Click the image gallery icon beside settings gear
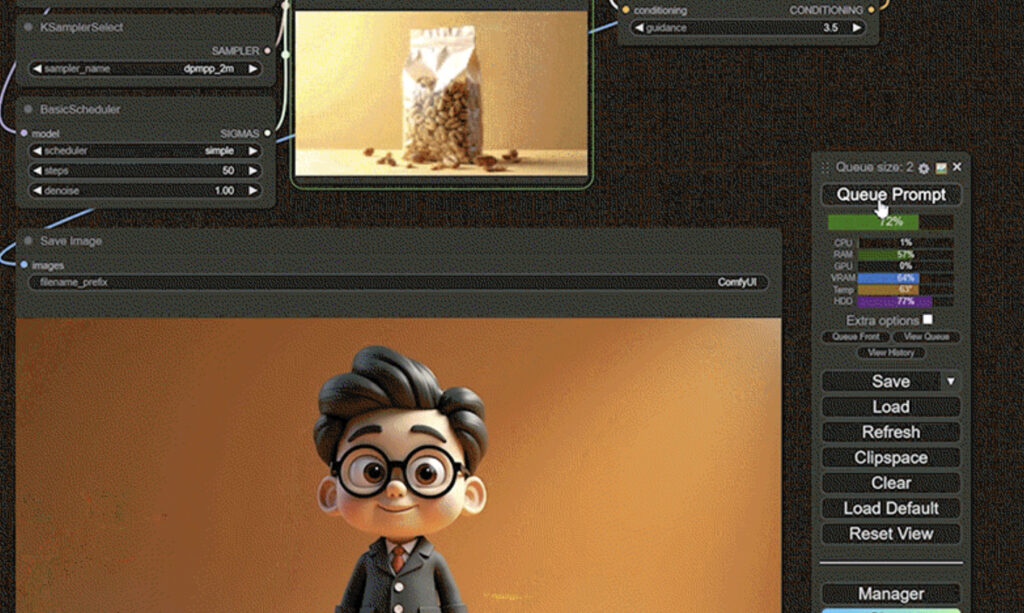Screen dimensions: 1024x613 coord(941,168)
